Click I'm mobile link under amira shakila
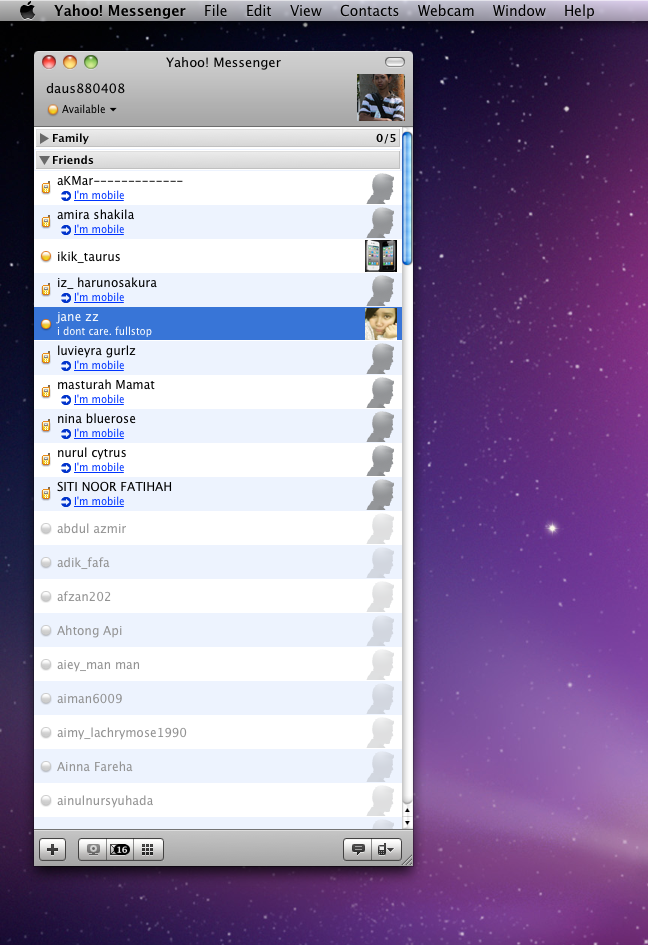 99,230
